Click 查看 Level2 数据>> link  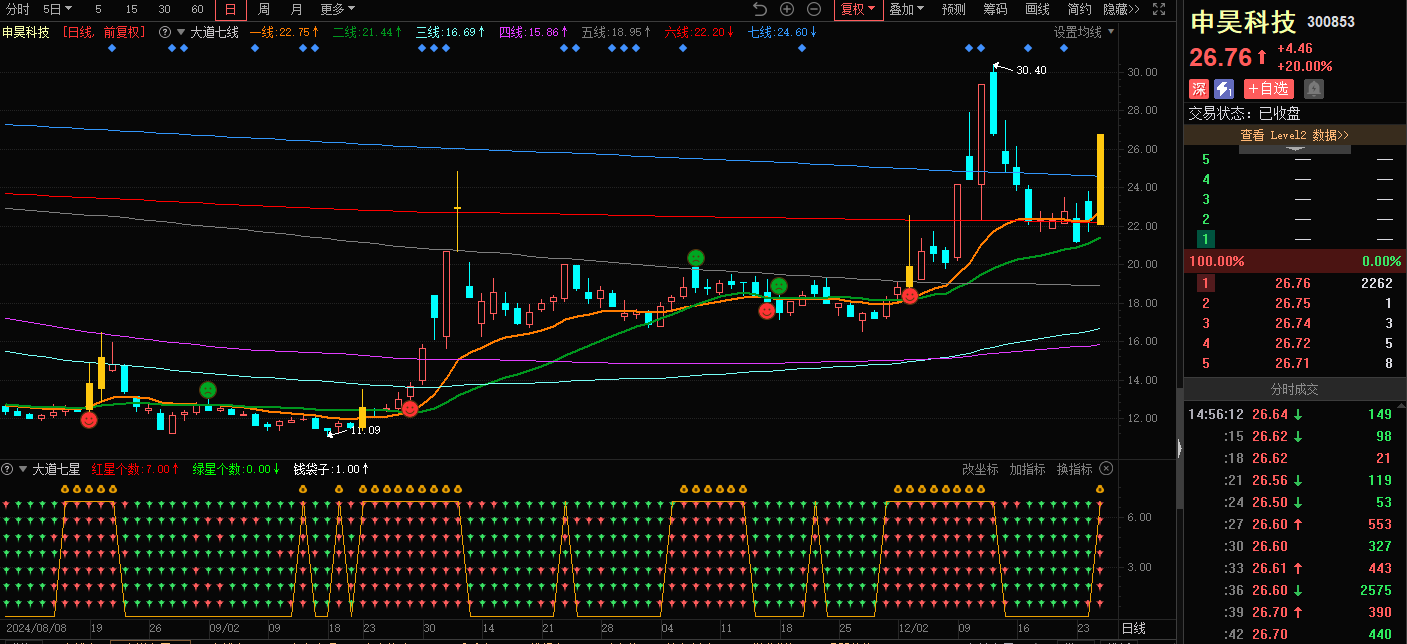pyautogui.click(x=1295, y=135)
